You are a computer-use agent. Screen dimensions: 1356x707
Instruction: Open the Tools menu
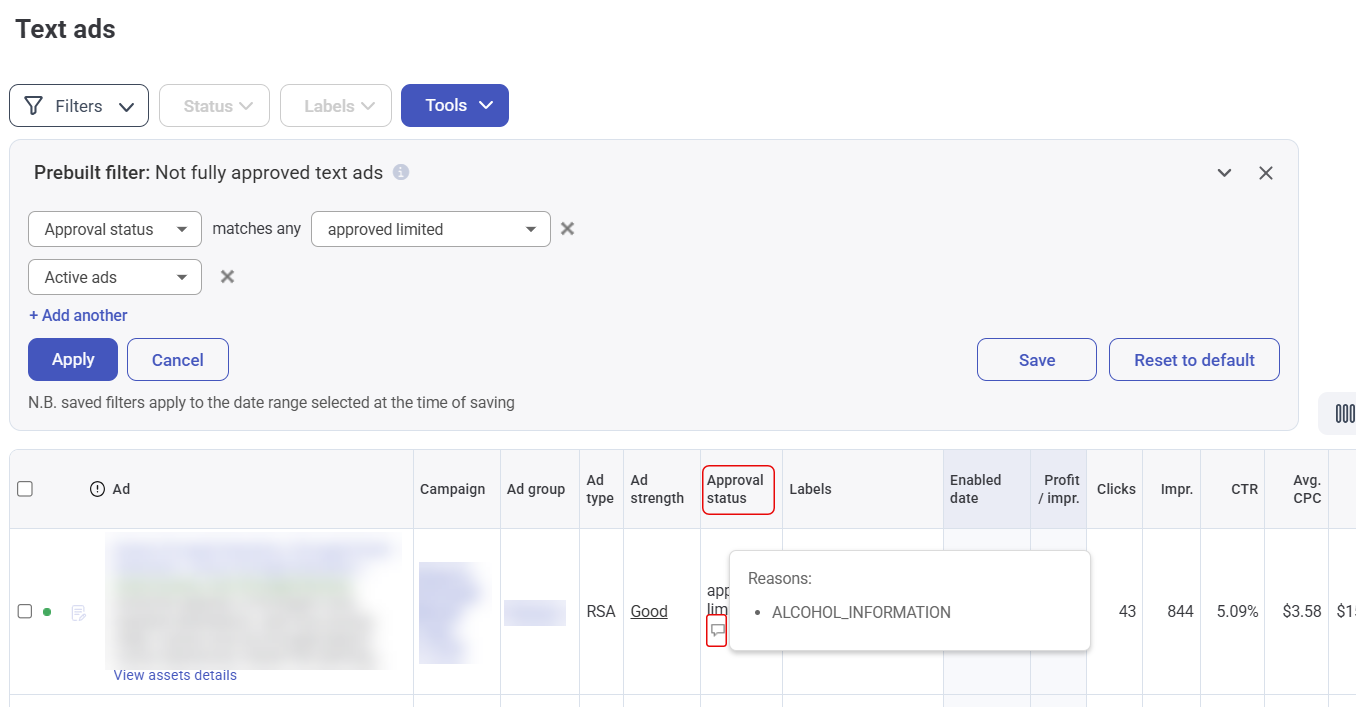pos(454,106)
